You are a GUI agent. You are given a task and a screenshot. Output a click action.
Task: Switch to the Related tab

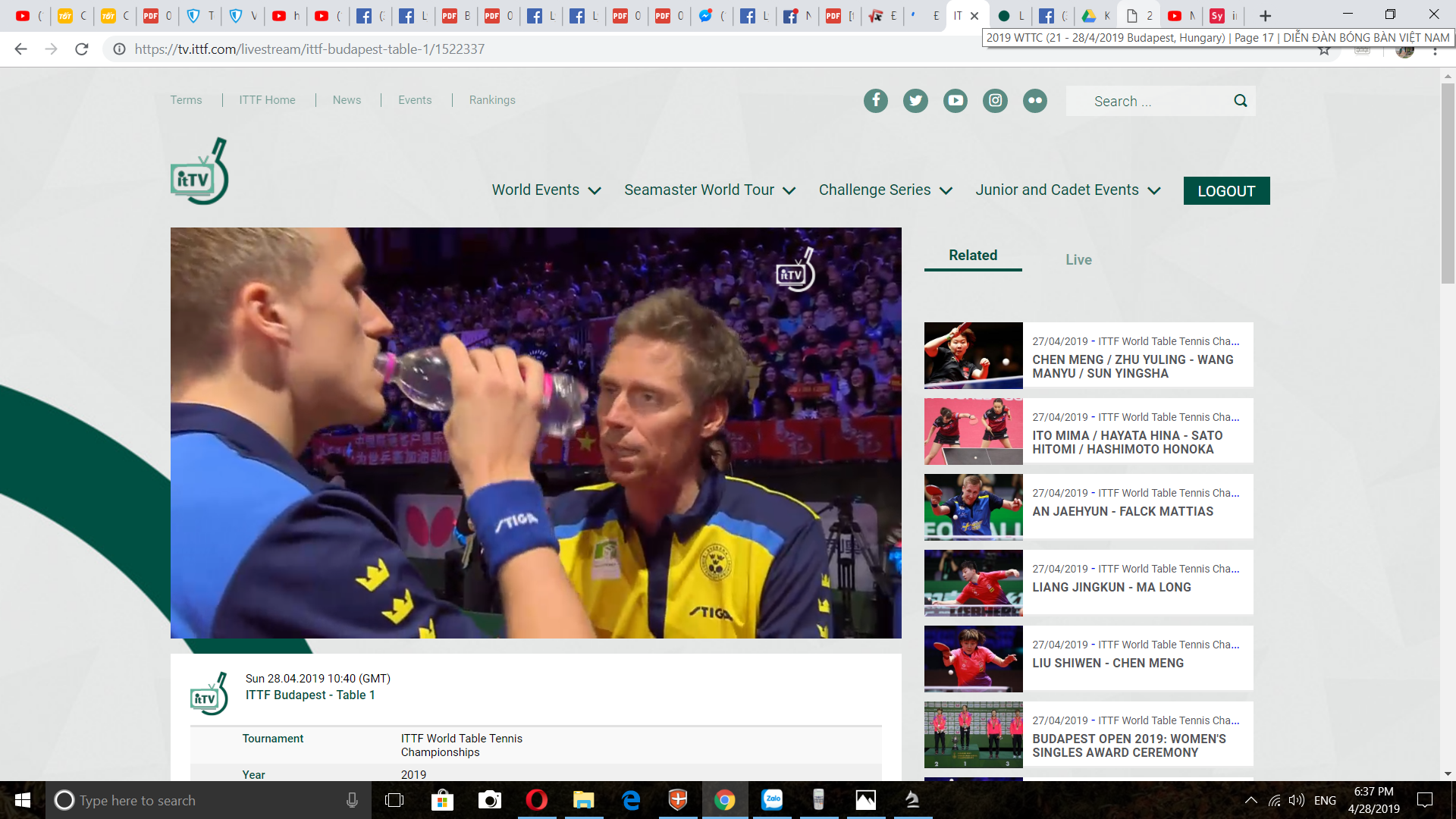(973, 256)
